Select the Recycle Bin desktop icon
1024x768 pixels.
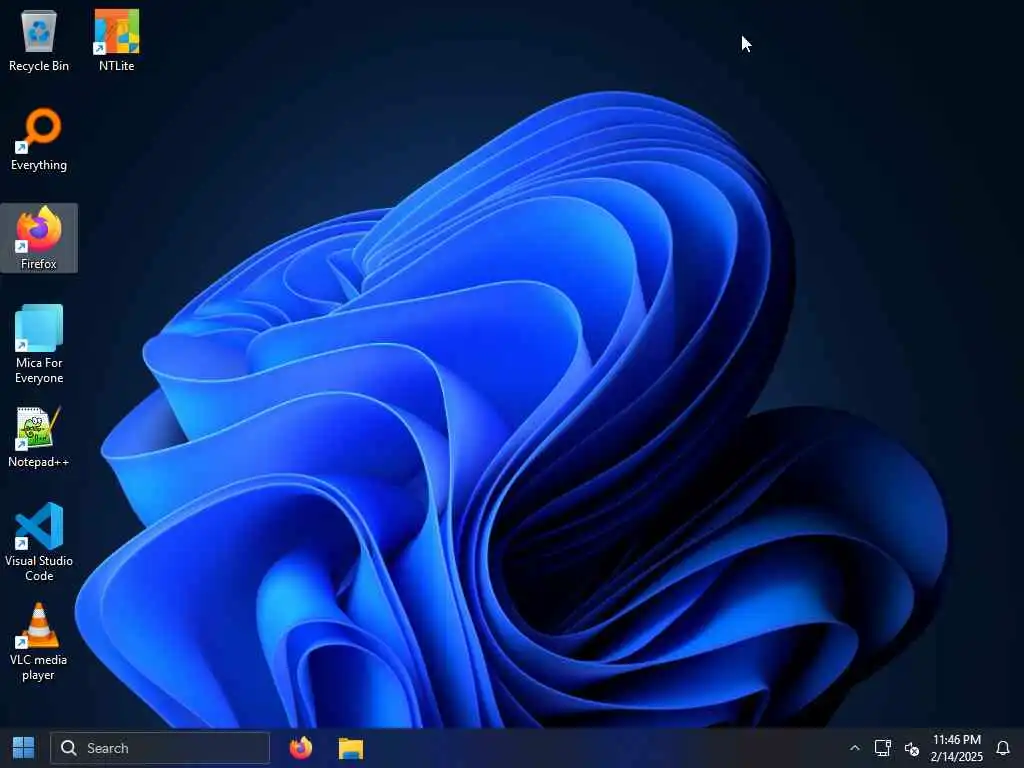click(x=39, y=40)
